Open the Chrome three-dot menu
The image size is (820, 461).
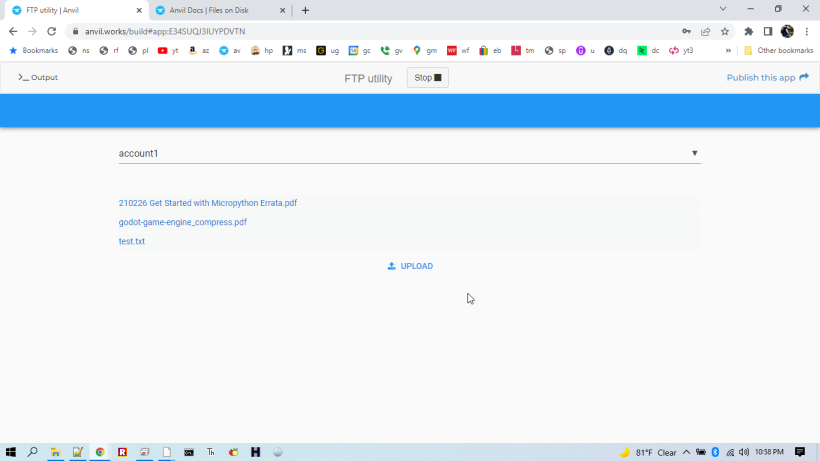click(x=807, y=31)
